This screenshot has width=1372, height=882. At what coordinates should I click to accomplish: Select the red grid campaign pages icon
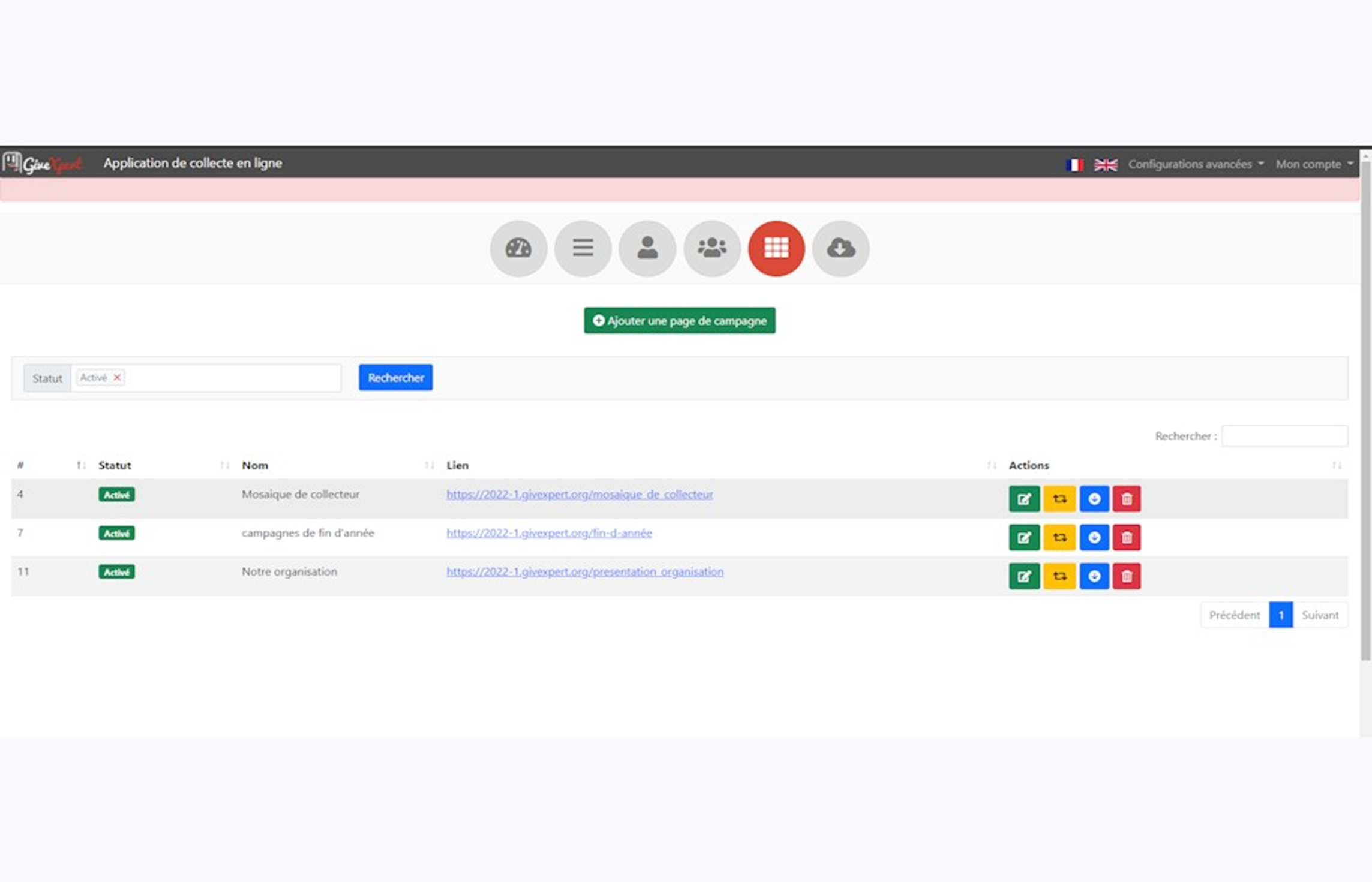(776, 248)
